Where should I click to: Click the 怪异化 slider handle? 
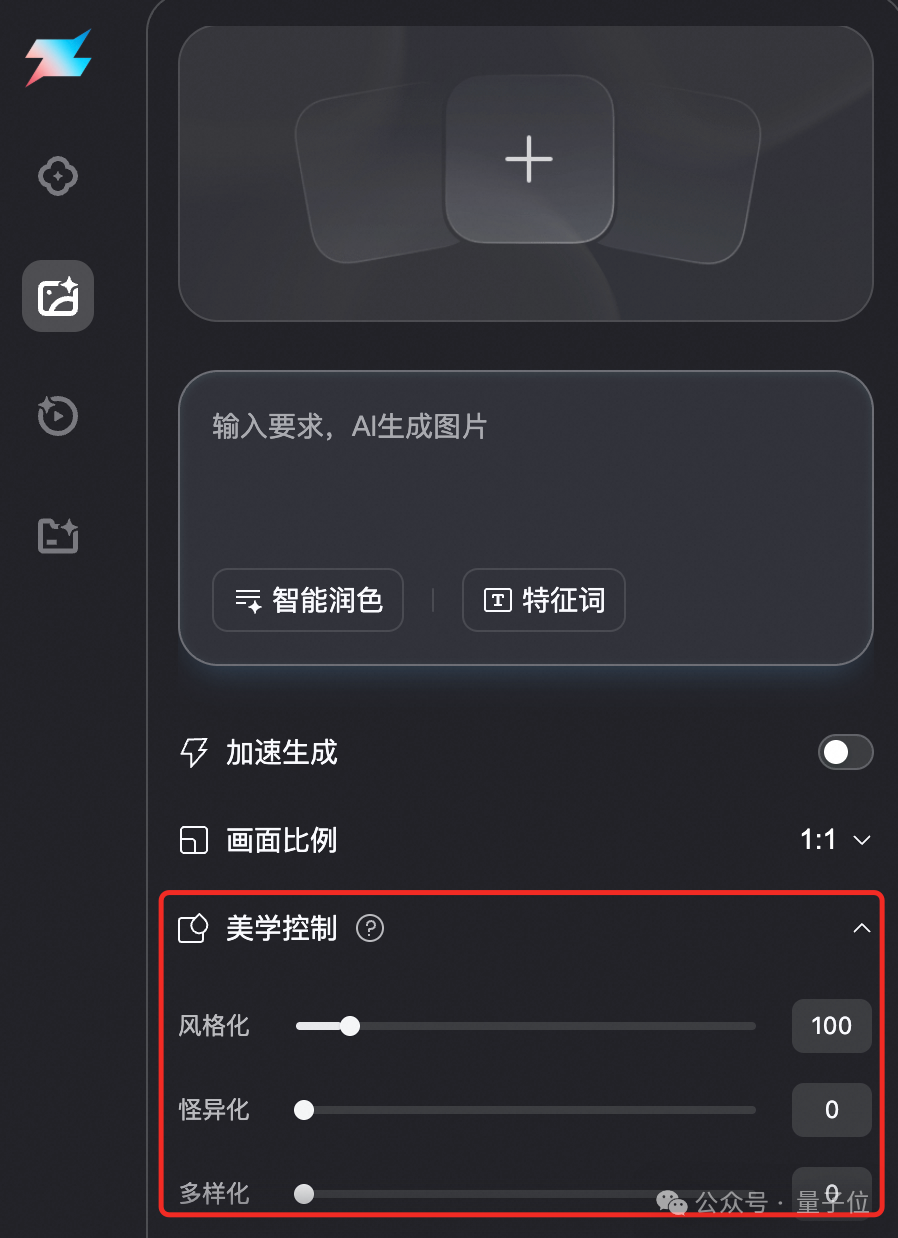(304, 1110)
